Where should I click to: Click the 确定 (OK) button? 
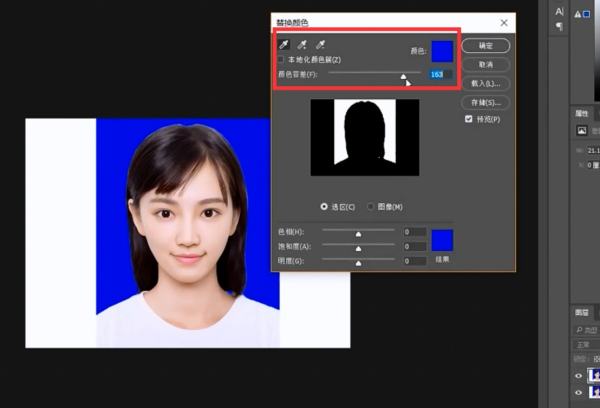click(486, 45)
